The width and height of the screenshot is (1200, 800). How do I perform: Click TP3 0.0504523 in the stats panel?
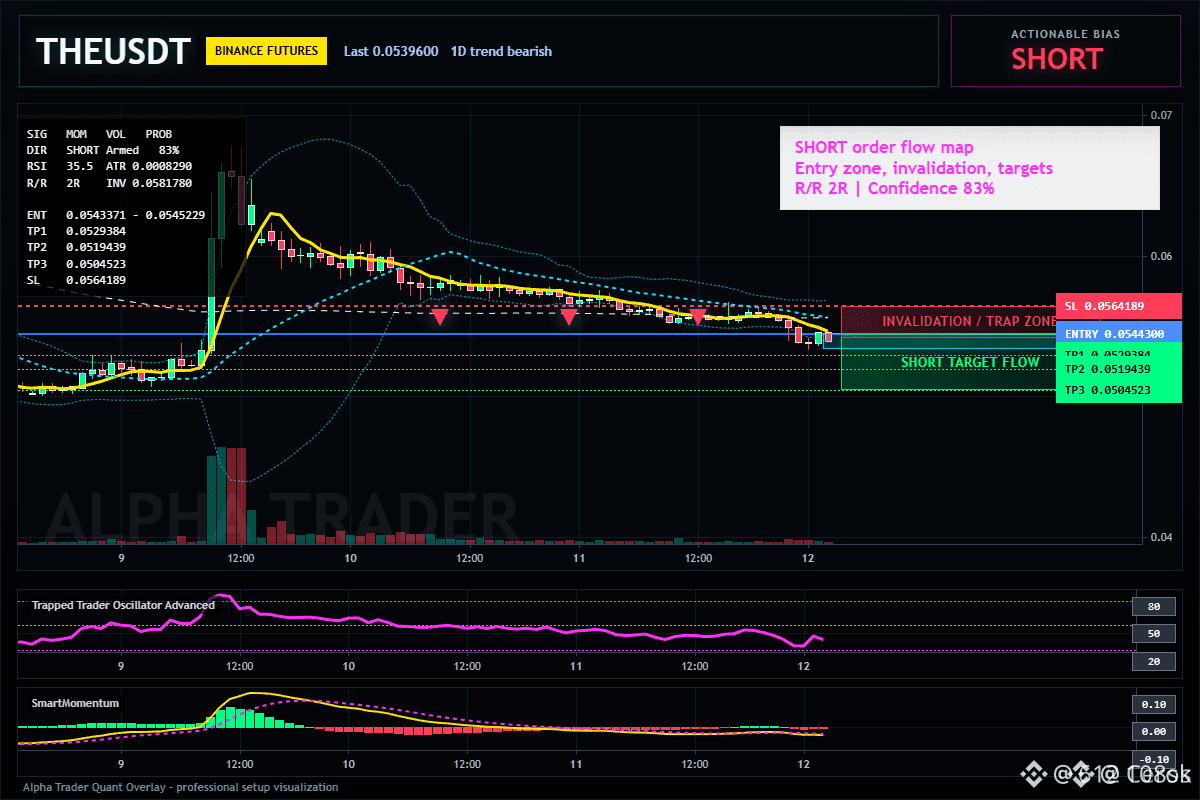pos(76,264)
